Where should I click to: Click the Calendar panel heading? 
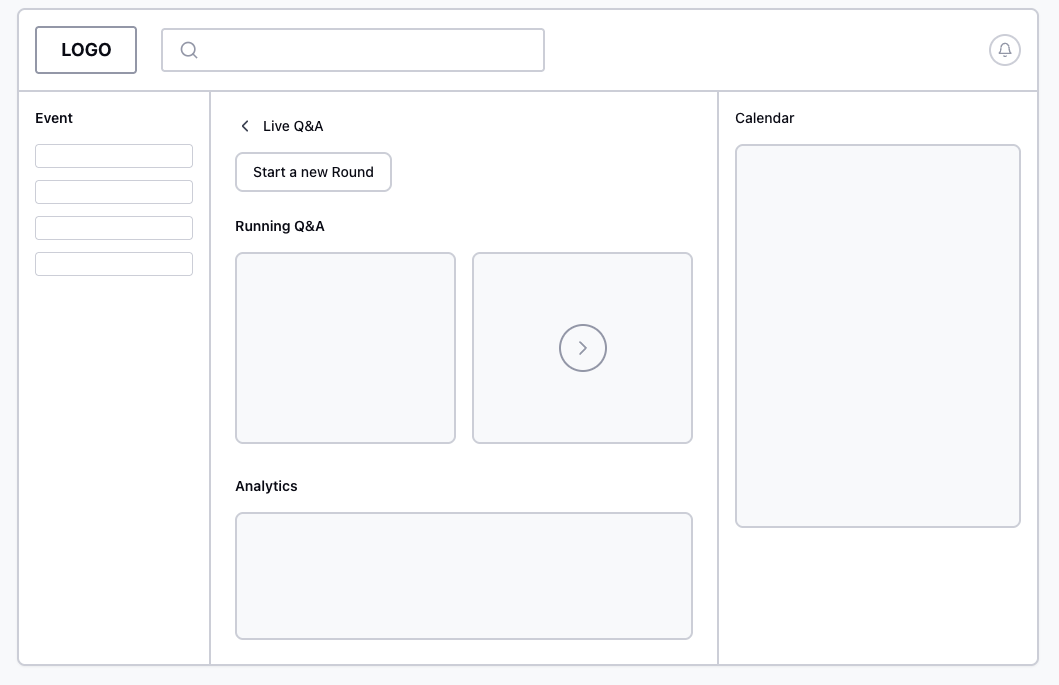[764, 118]
